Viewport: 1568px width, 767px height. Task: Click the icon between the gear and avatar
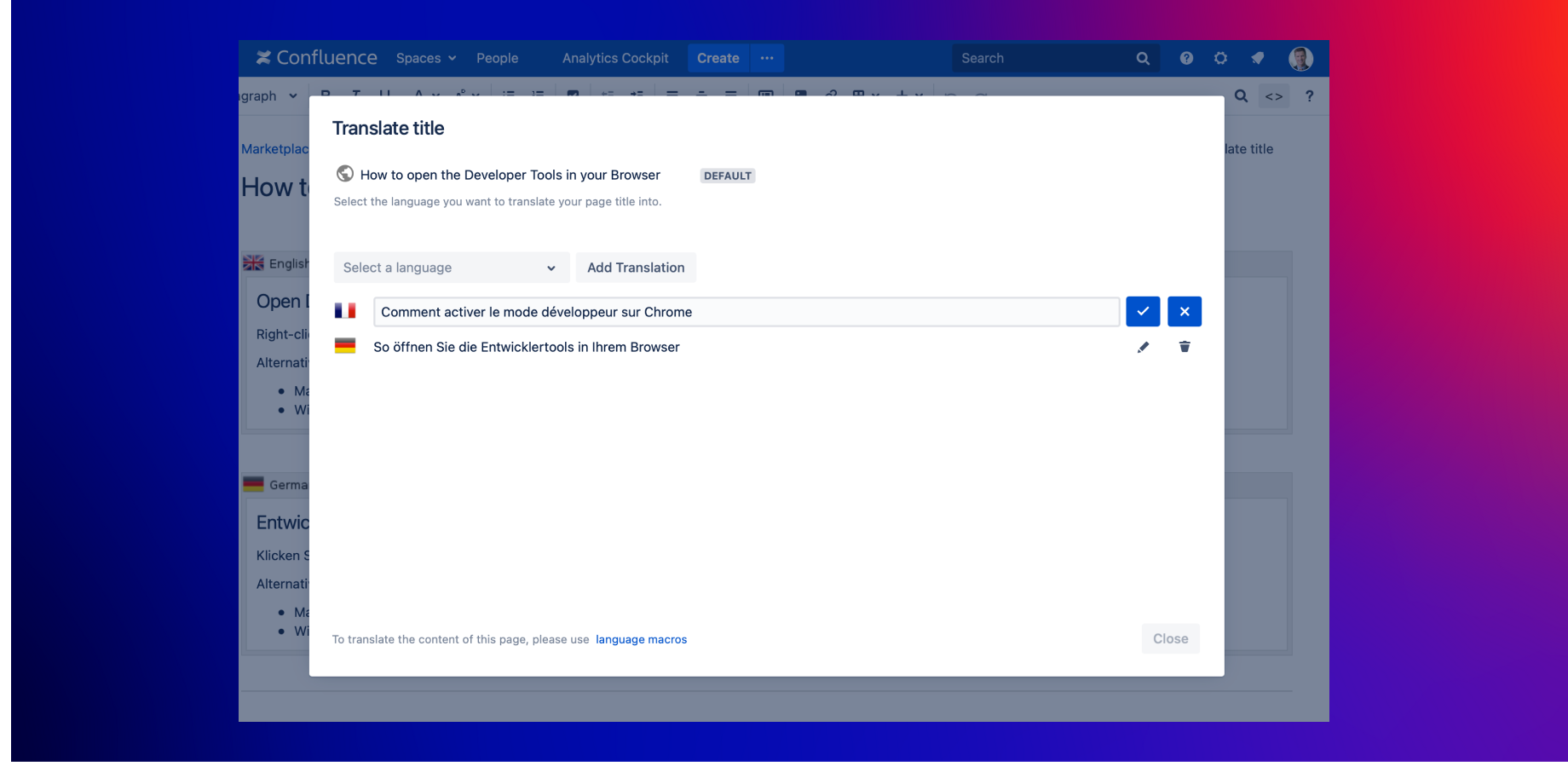point(1257,58)
